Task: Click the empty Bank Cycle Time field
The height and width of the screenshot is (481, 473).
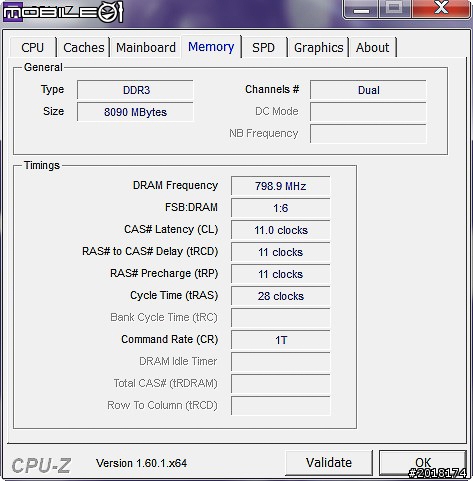Action: 281,318
